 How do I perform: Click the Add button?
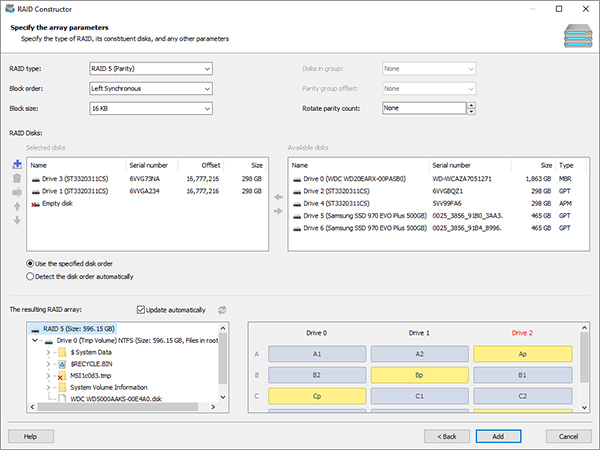coord(498,436)
